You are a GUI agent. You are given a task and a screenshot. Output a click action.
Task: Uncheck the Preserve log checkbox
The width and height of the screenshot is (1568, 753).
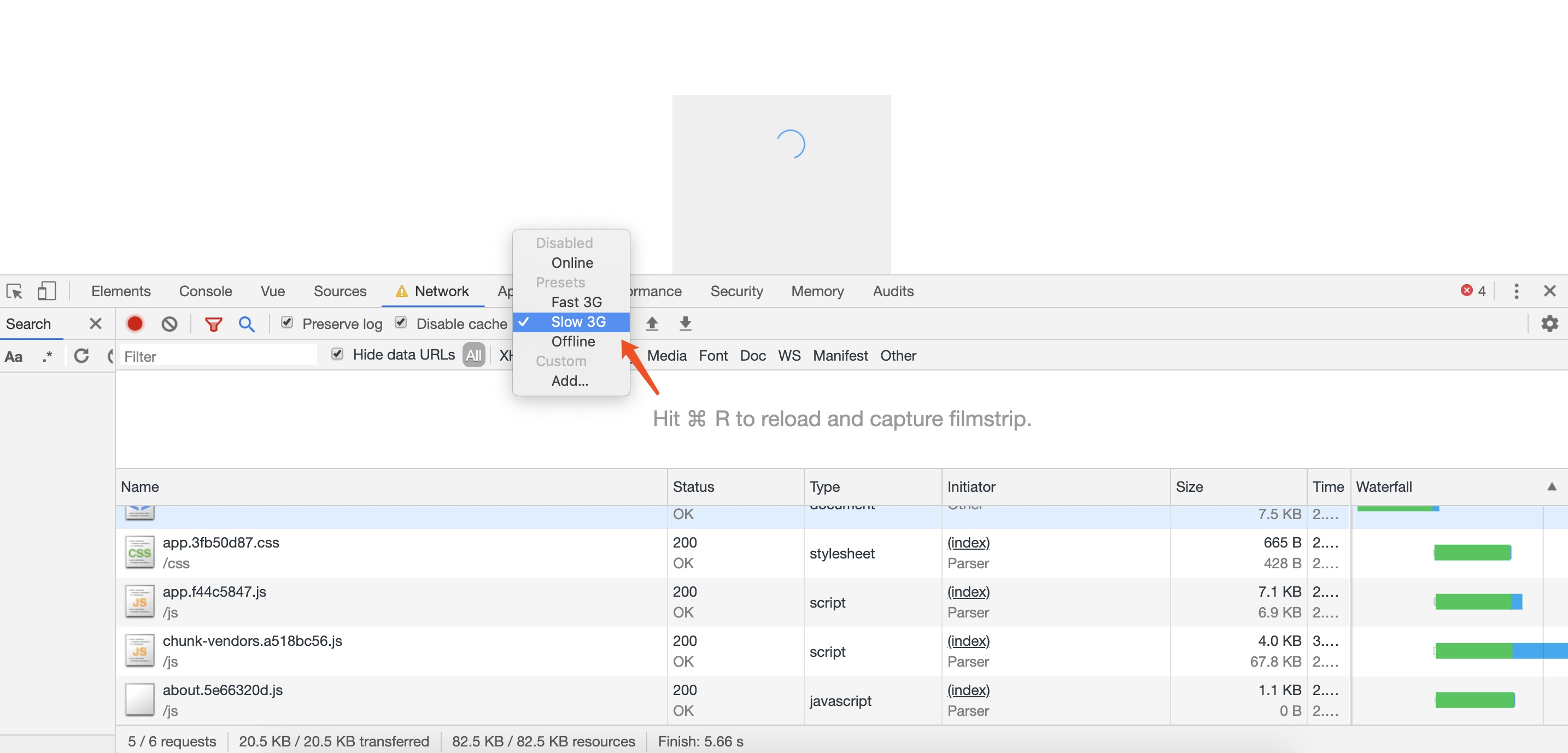pos(288,322)
